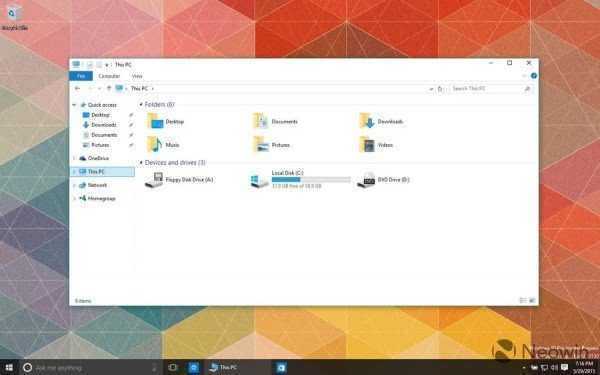This screenshot has width=600, height=375.
Task: Unpin Downloads from Quick access
Action: pos(131,125)
